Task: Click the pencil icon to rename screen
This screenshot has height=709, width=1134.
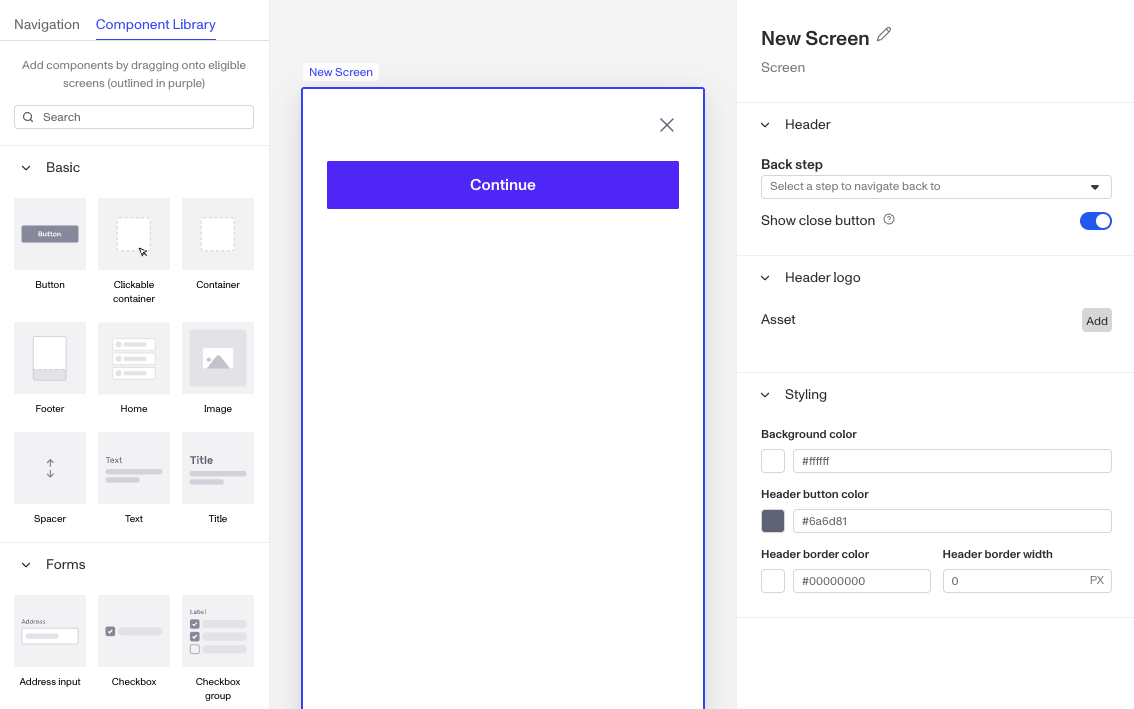Action: pos(884,35)
